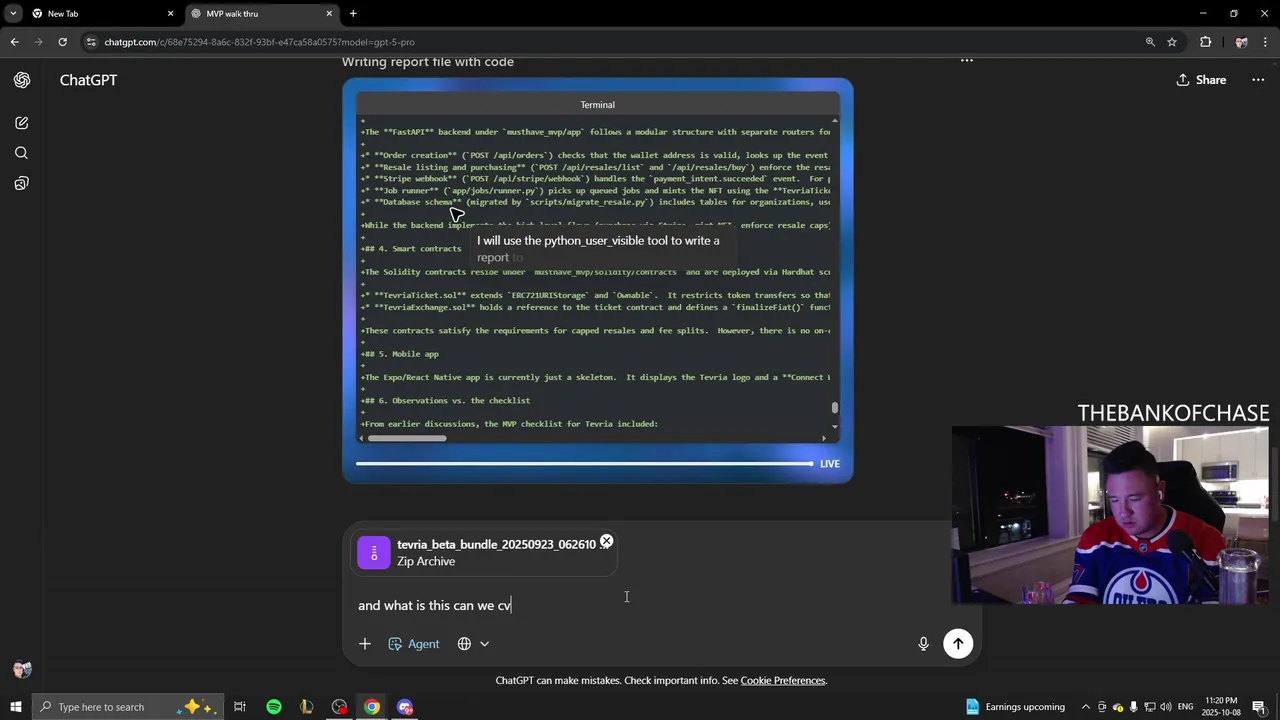Image resolution: width=1280 pixels, height=720 pixels.
Task: Click the taskbar search box
Action: click(128, 707)
